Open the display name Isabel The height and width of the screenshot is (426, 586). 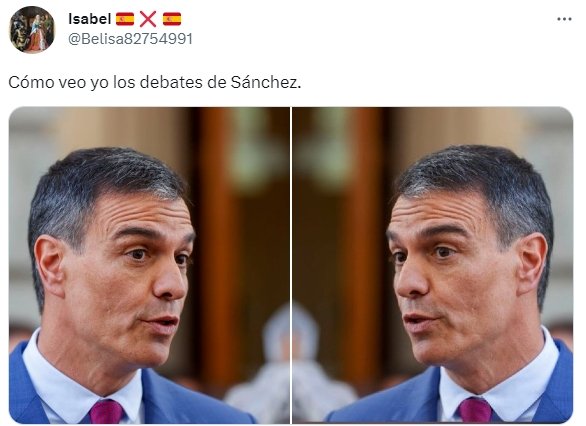89,19
